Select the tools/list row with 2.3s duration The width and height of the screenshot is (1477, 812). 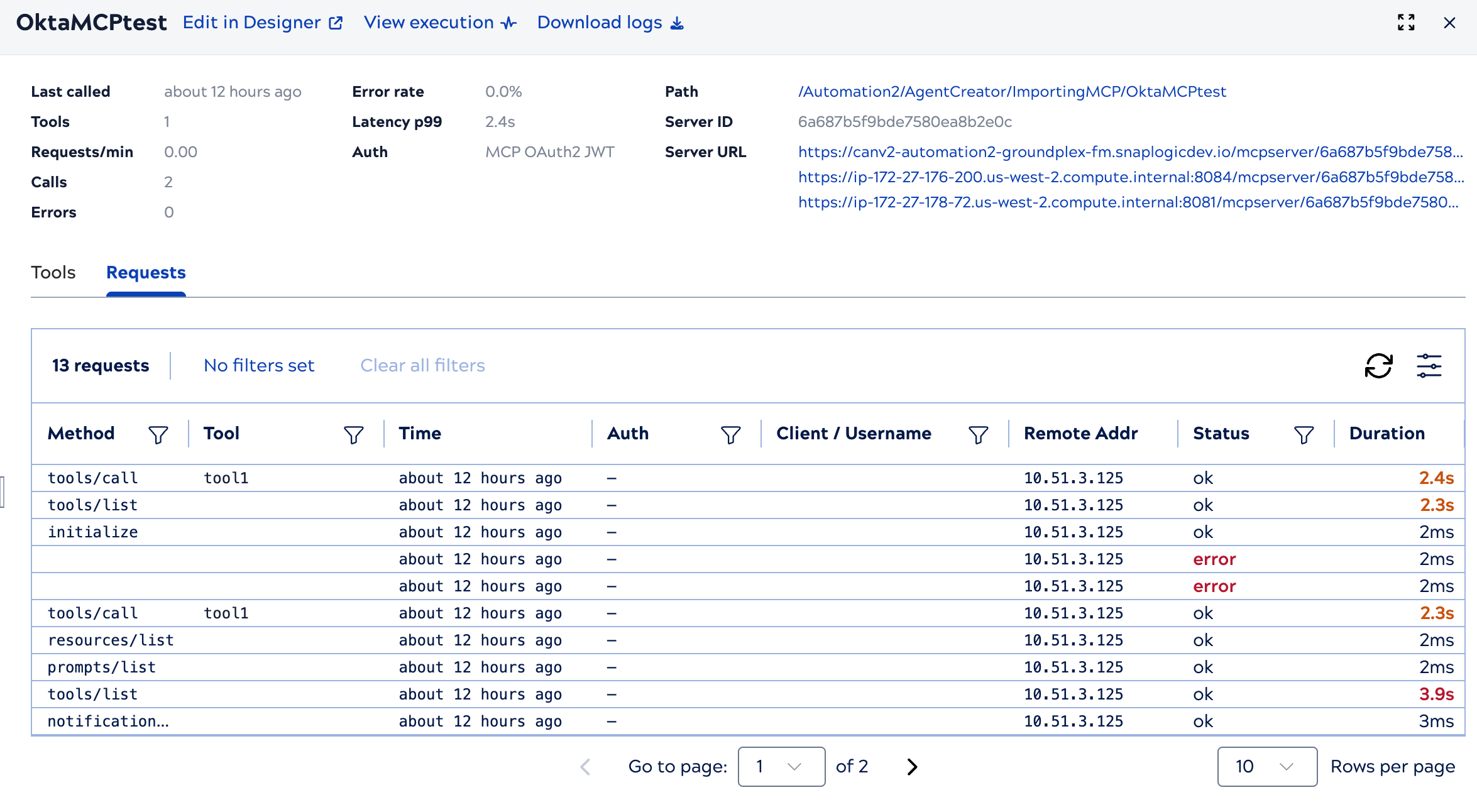tap(748, 505)
